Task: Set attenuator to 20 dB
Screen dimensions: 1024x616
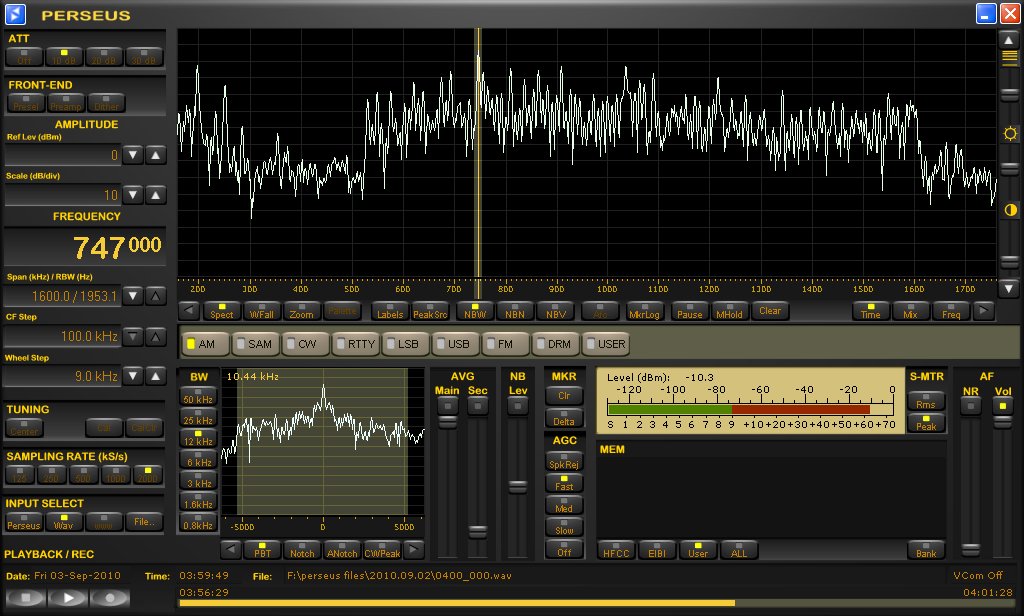Action: coord(104,57)
